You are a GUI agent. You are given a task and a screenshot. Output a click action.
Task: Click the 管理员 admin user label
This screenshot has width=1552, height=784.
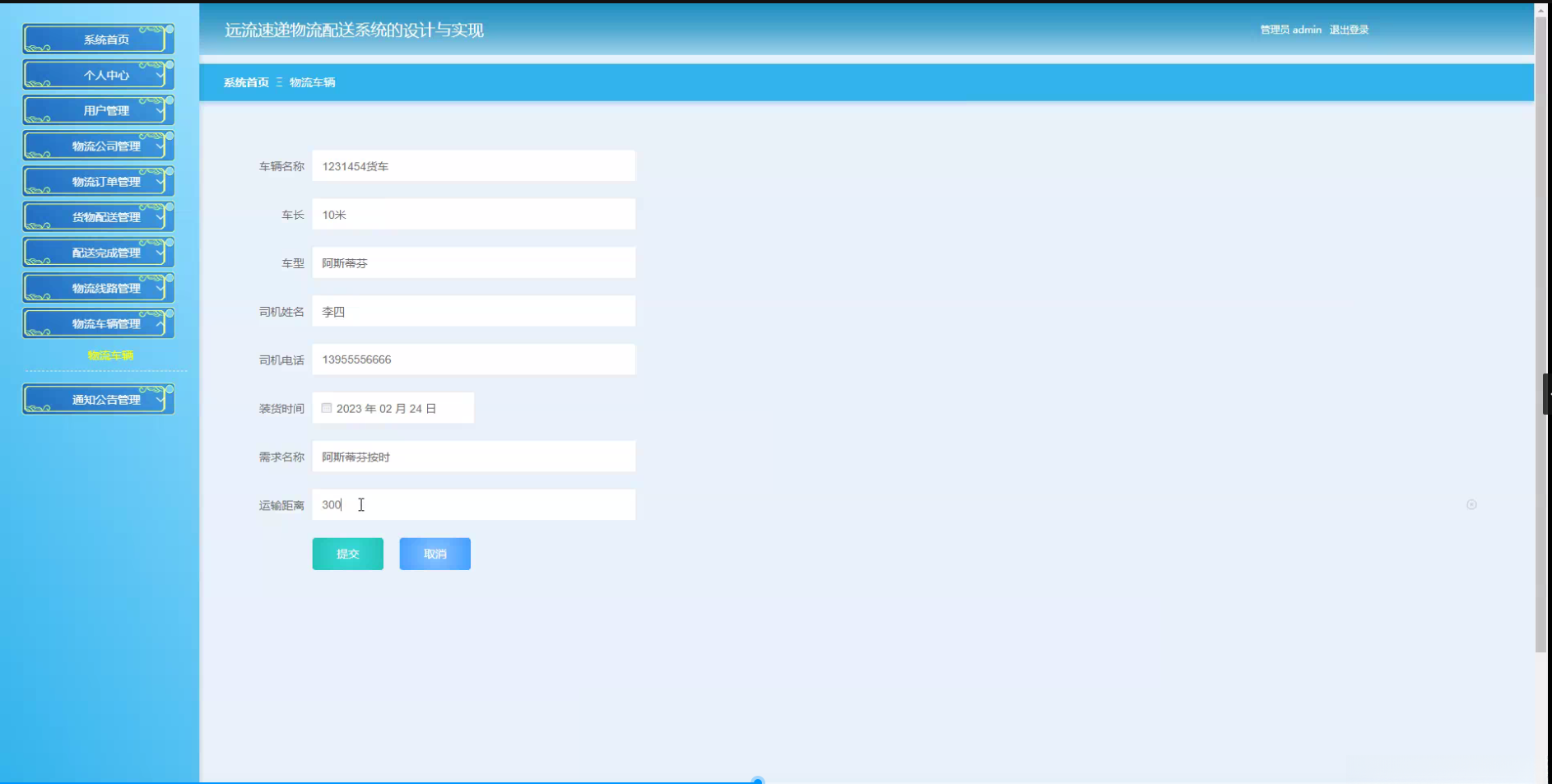tap(1290, 30)
